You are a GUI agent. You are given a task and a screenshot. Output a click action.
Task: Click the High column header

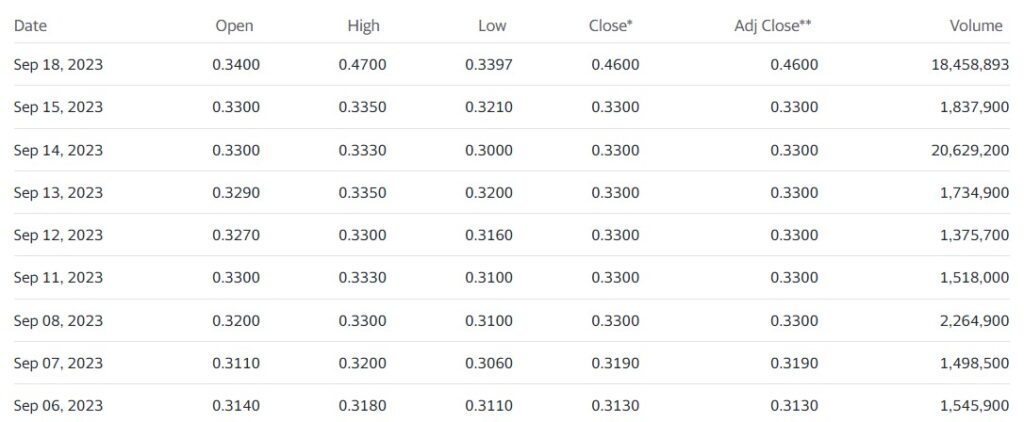pyautogui.click(x=363, y=26)
